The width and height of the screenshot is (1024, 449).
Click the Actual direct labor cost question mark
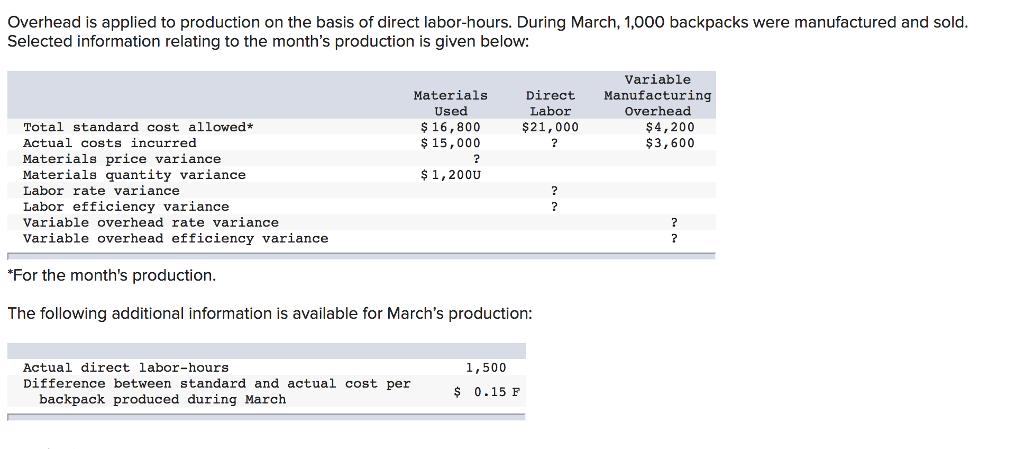(554, 143)
